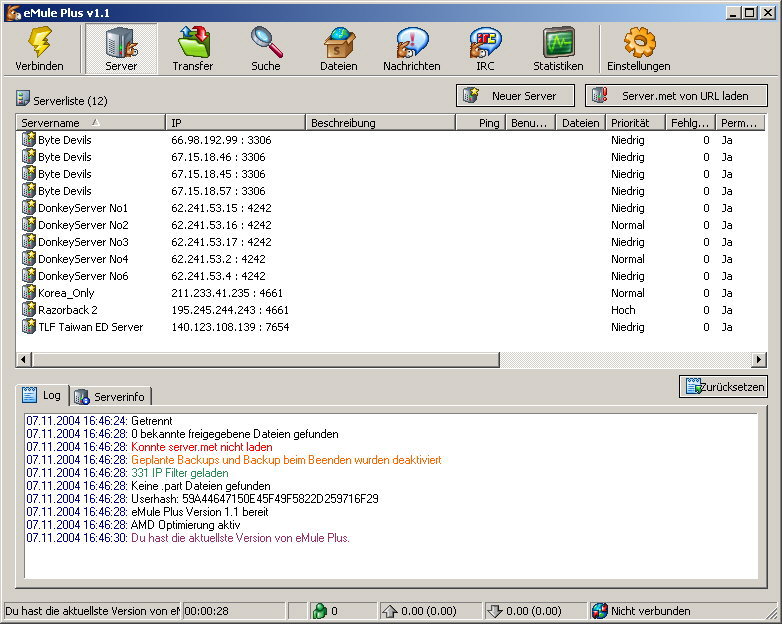This screenshot has height=624, width=782.
Task: Open the Suche magnifier page
Action: click(266, 49)
